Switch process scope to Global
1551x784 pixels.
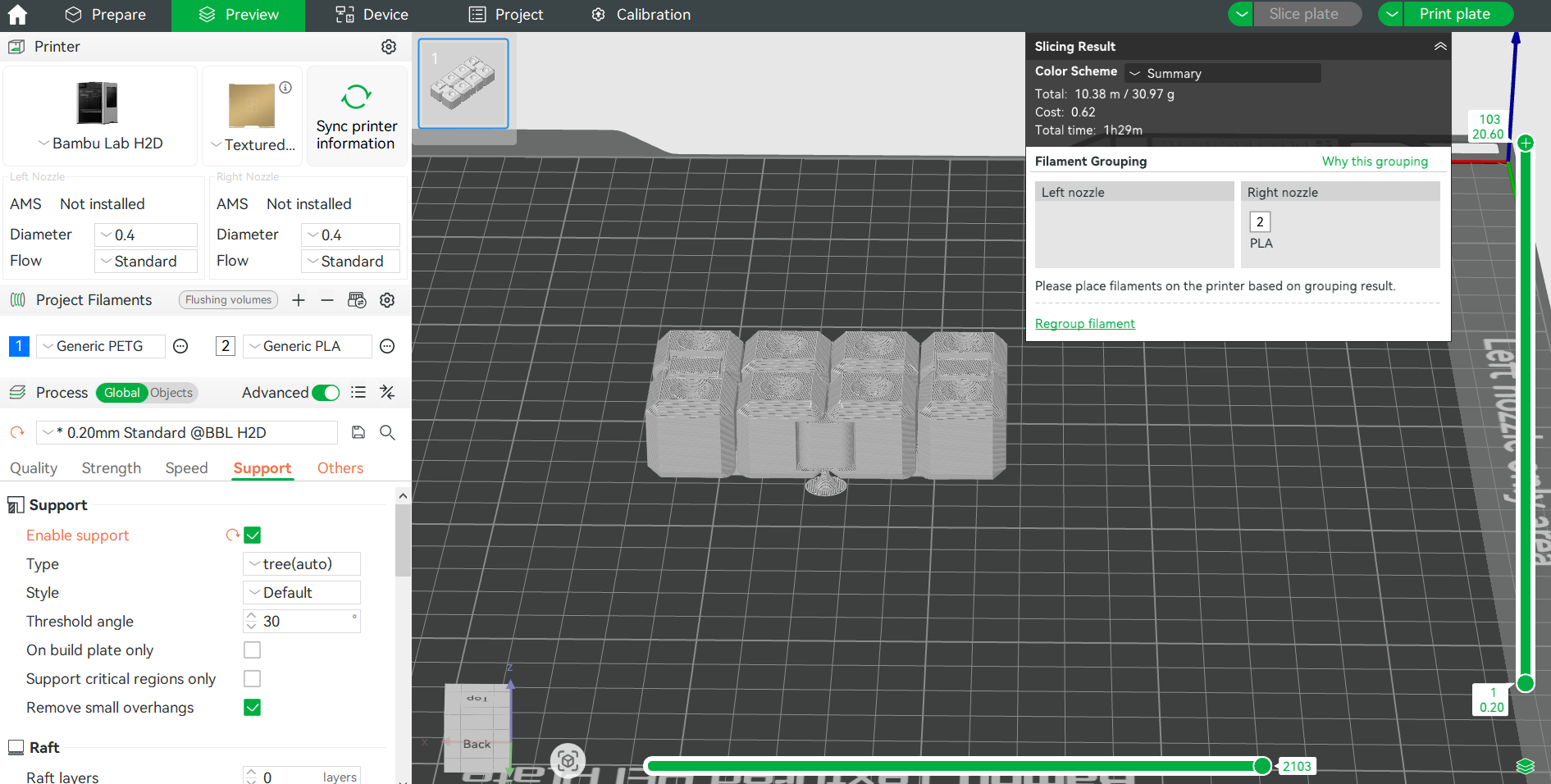pos(121,393)
